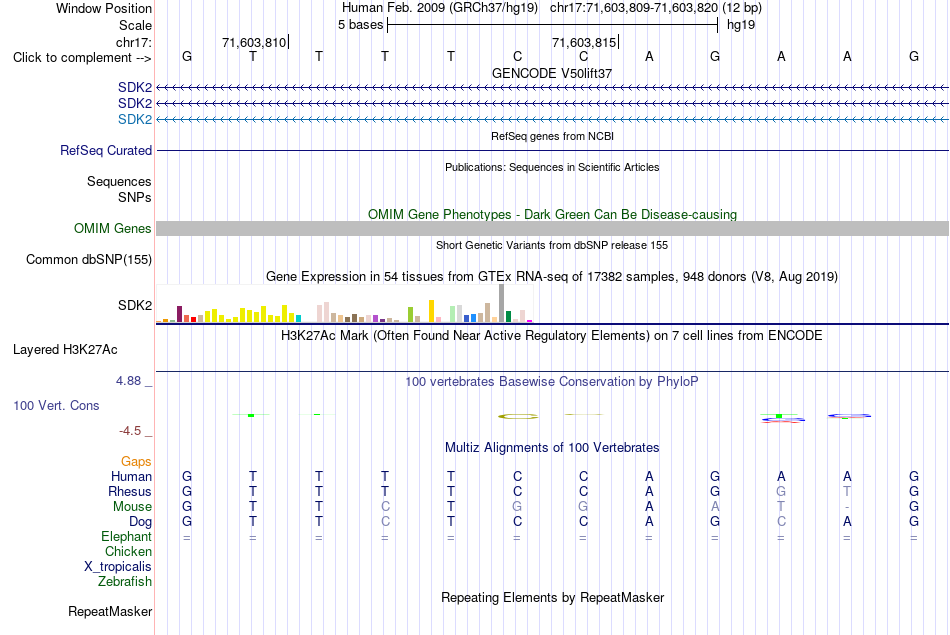
Task: Select the Rhesus species label
Action: [130, 491]
